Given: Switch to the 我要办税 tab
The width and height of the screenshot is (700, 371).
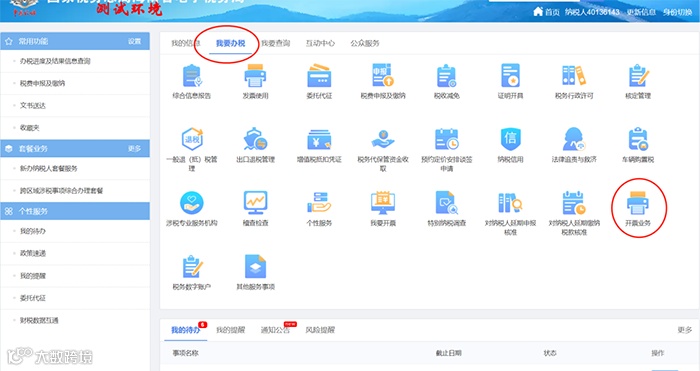Looking at the screenshot, I should (231, 43).
